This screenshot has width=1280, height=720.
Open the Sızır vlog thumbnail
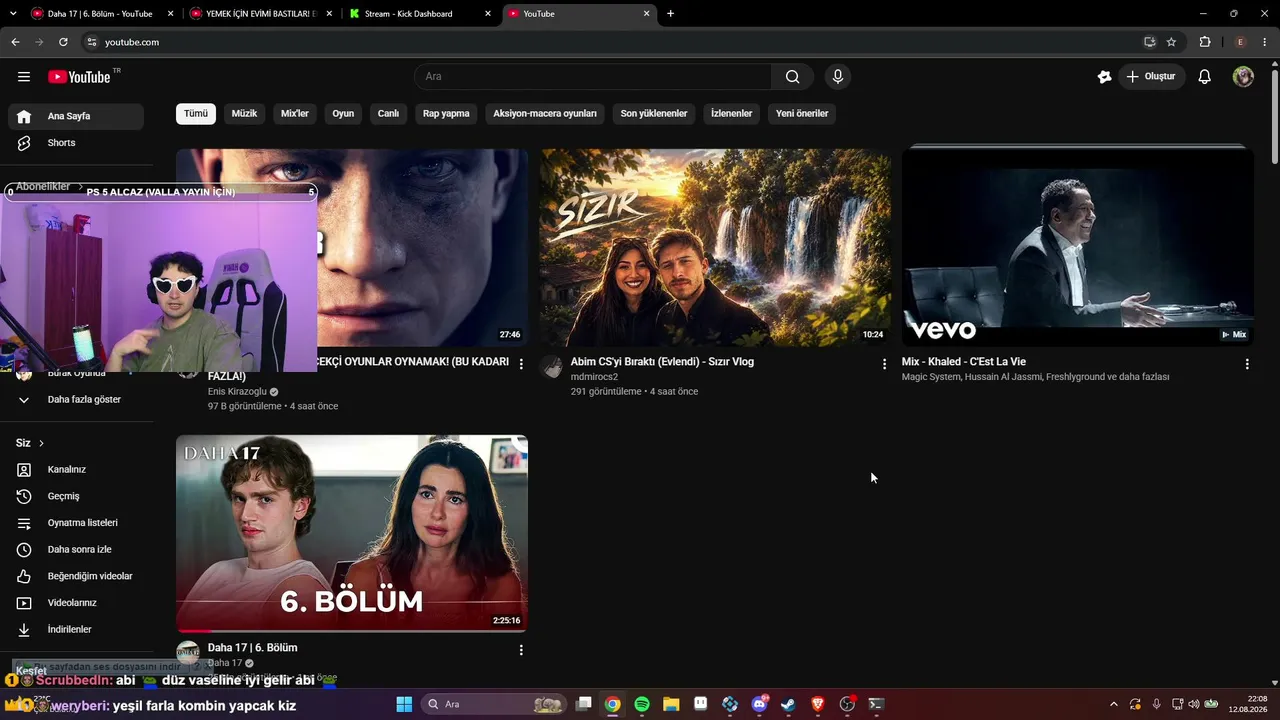pyautogui.click(x=715, y=248)
